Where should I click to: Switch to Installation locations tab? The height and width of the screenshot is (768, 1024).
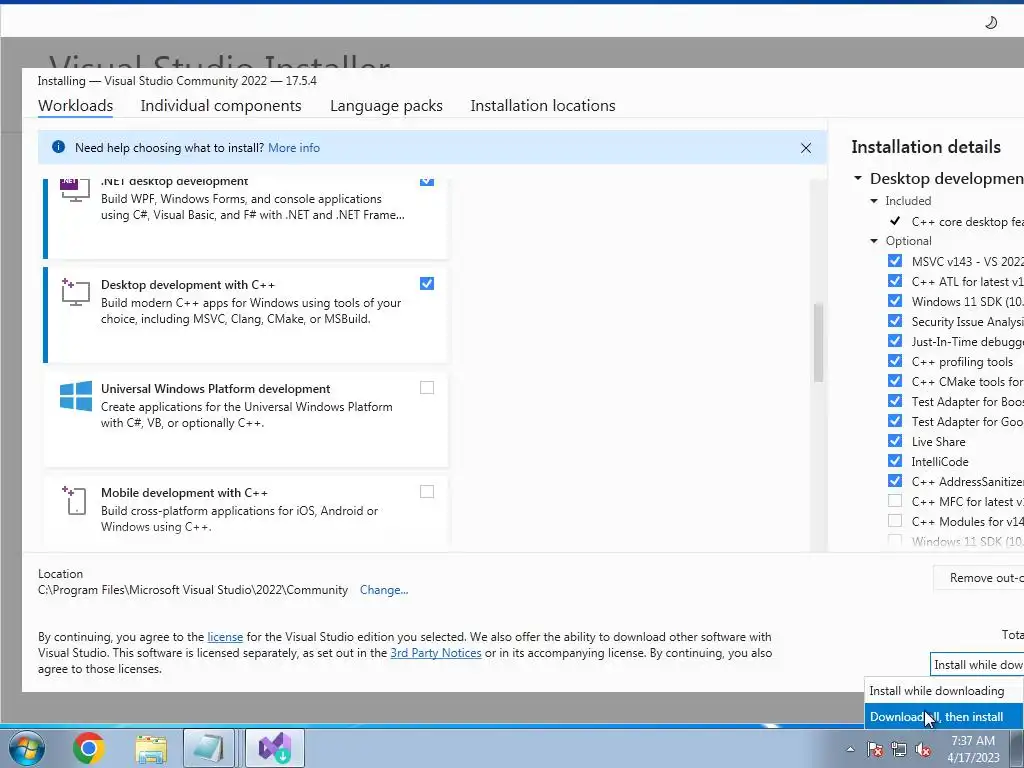[x=543, y=106]
